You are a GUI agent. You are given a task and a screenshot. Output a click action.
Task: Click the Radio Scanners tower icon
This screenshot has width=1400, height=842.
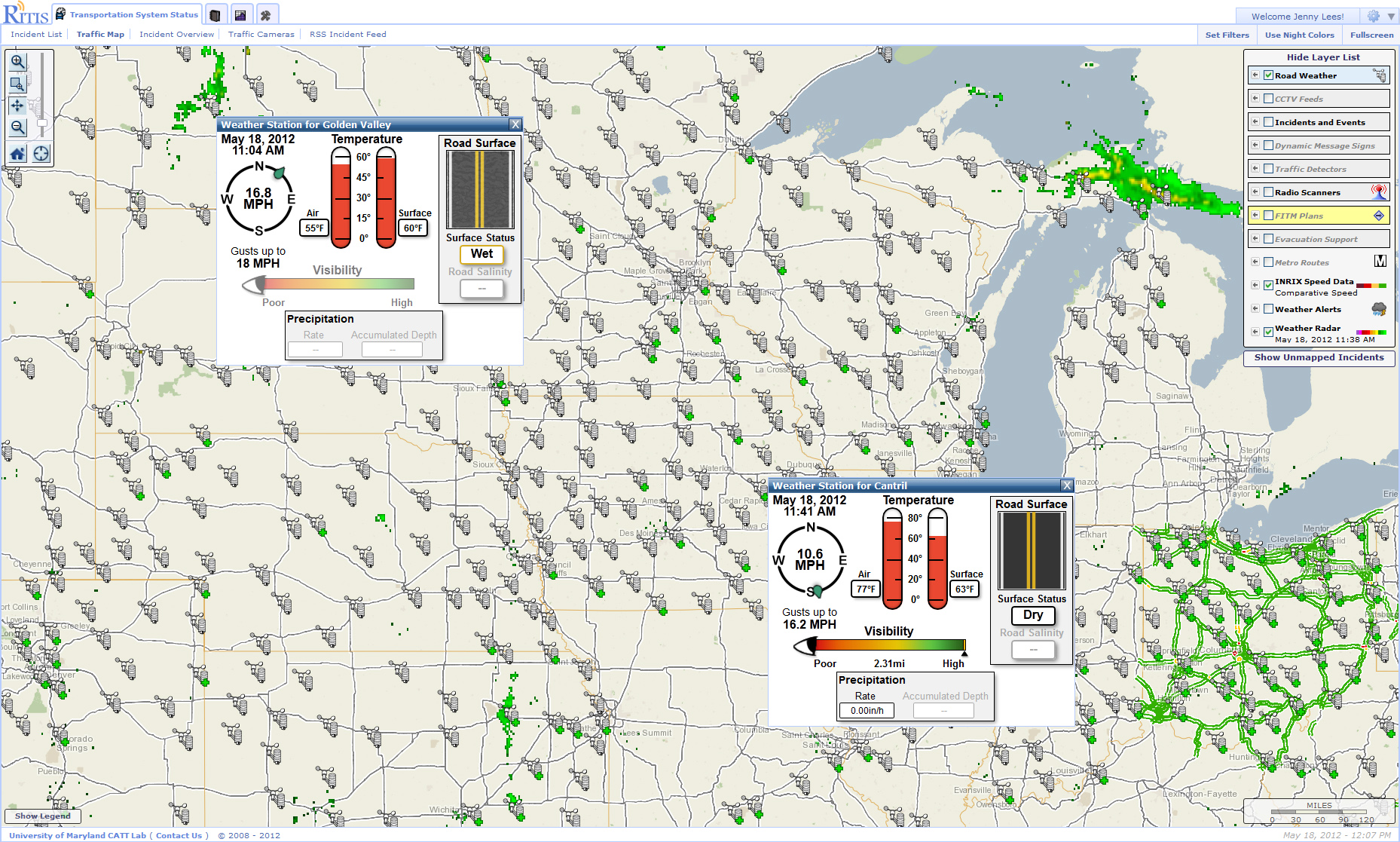point(1379,192)
